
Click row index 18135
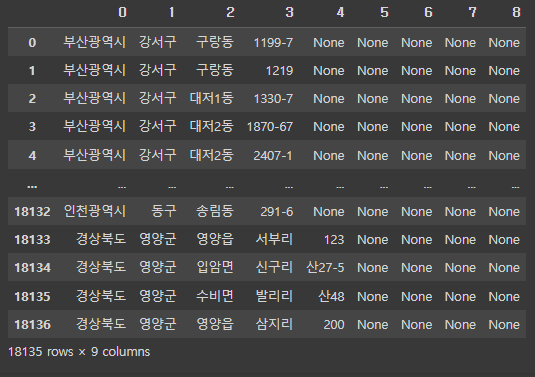(x=32, y=296)
